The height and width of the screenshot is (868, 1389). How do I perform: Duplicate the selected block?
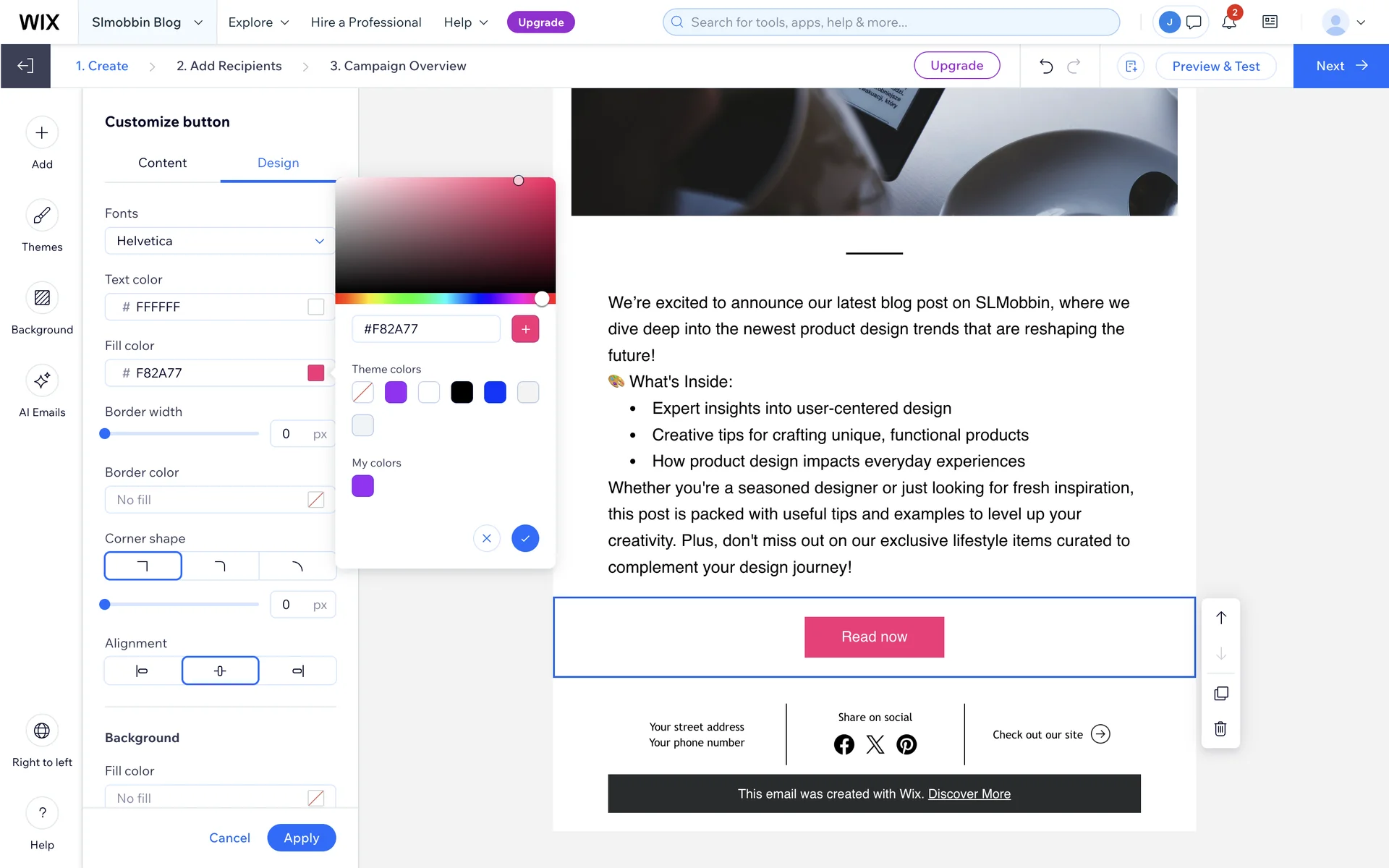[1220, 693]
